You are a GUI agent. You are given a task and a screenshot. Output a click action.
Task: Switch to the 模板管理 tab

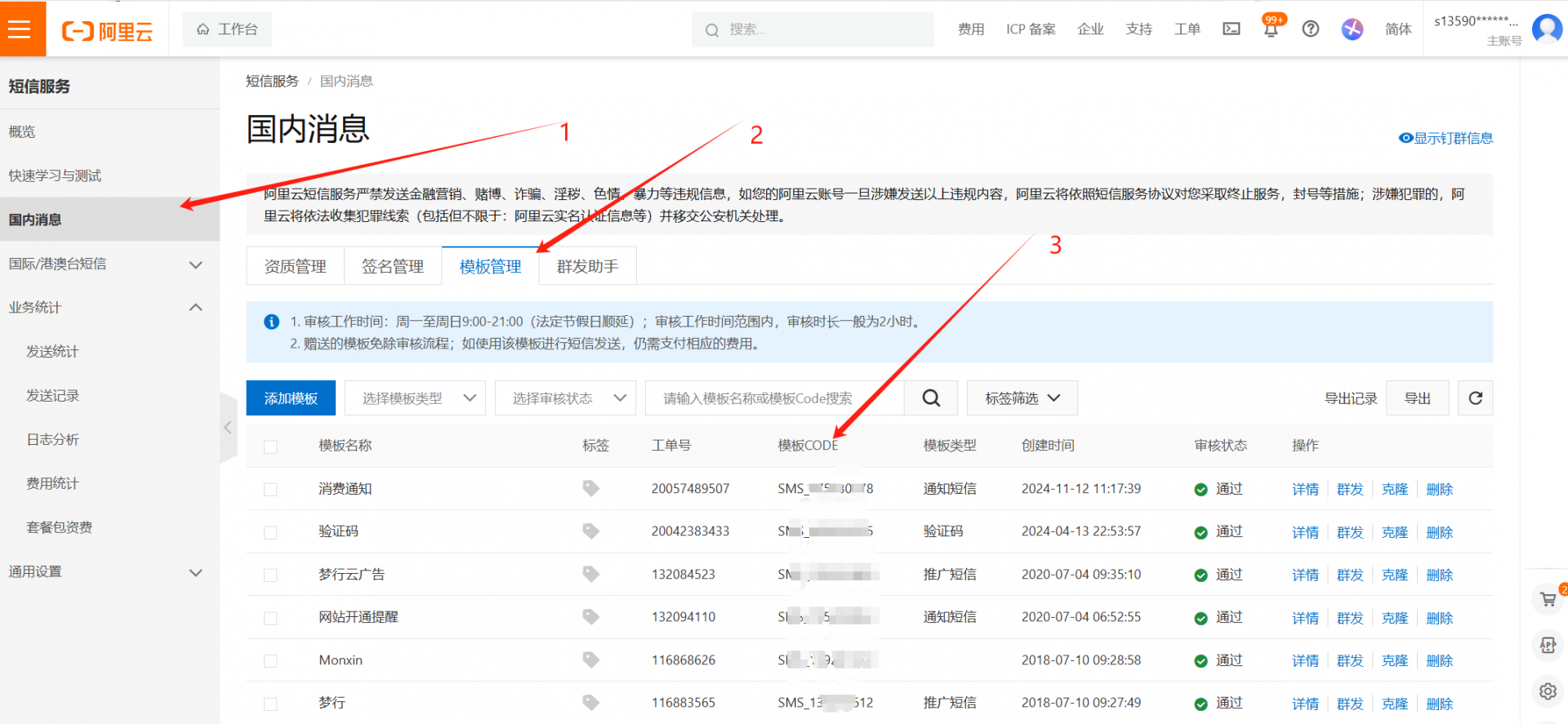point(490,266)
